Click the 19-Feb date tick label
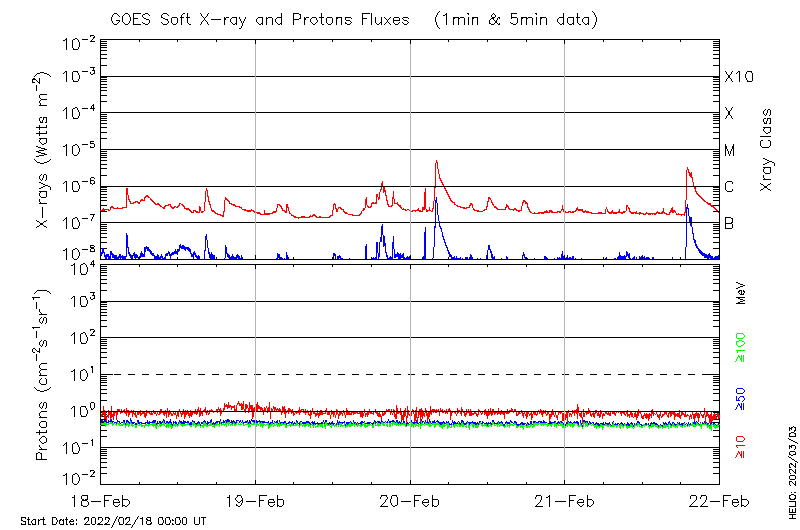This screenshot has width=800, height=530. tap(255, 501)
